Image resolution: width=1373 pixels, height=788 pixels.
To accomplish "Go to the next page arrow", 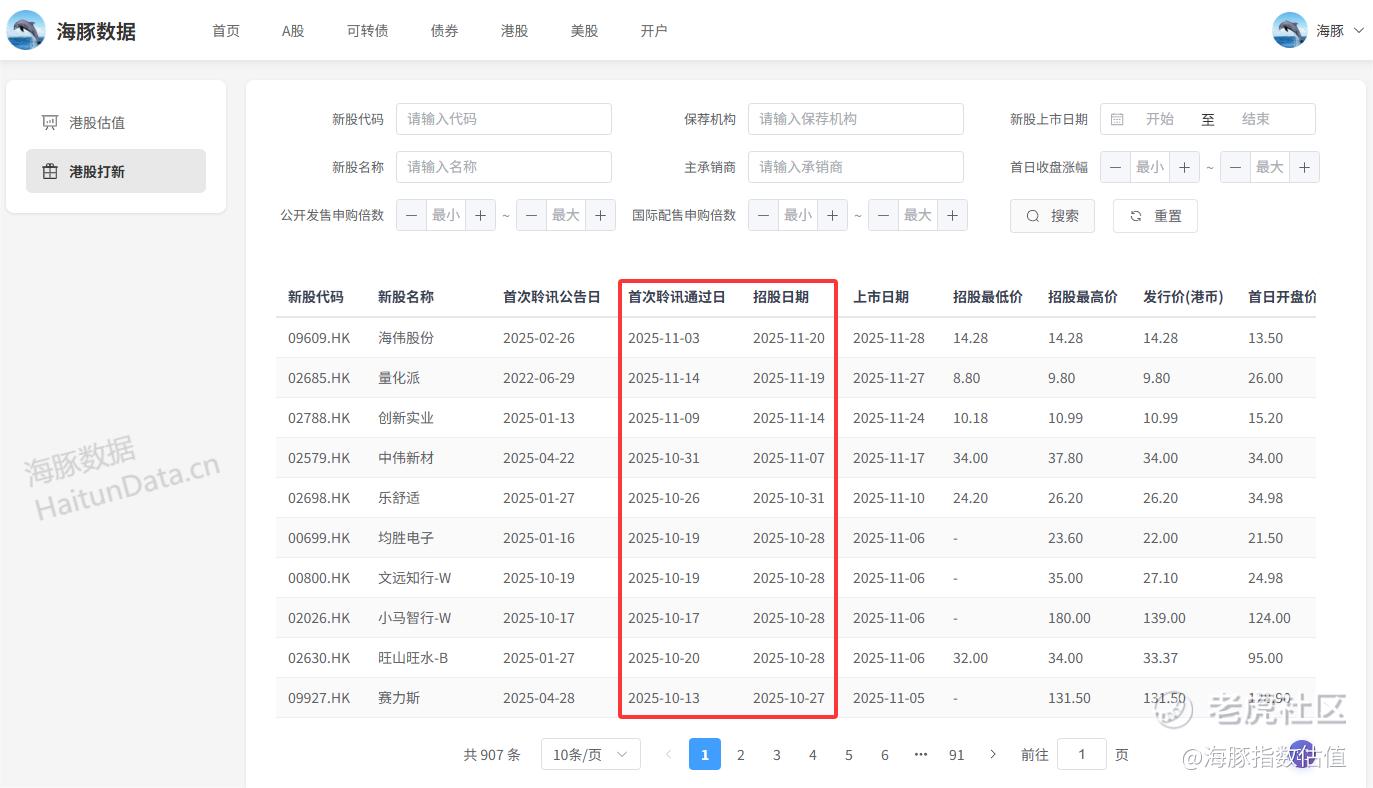I will 993,754.
